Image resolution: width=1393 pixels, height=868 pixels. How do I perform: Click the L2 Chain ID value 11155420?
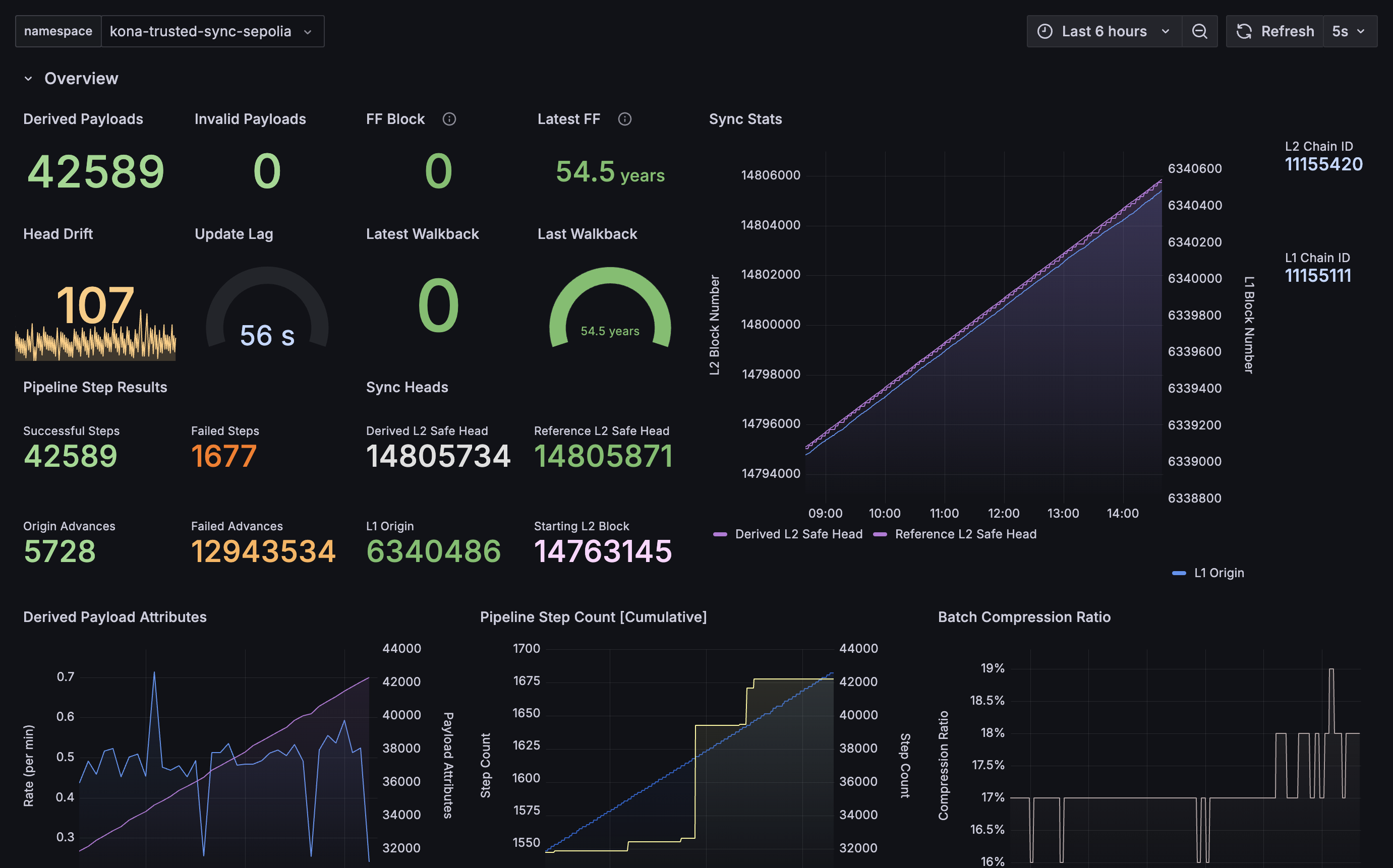[1323, 164]
